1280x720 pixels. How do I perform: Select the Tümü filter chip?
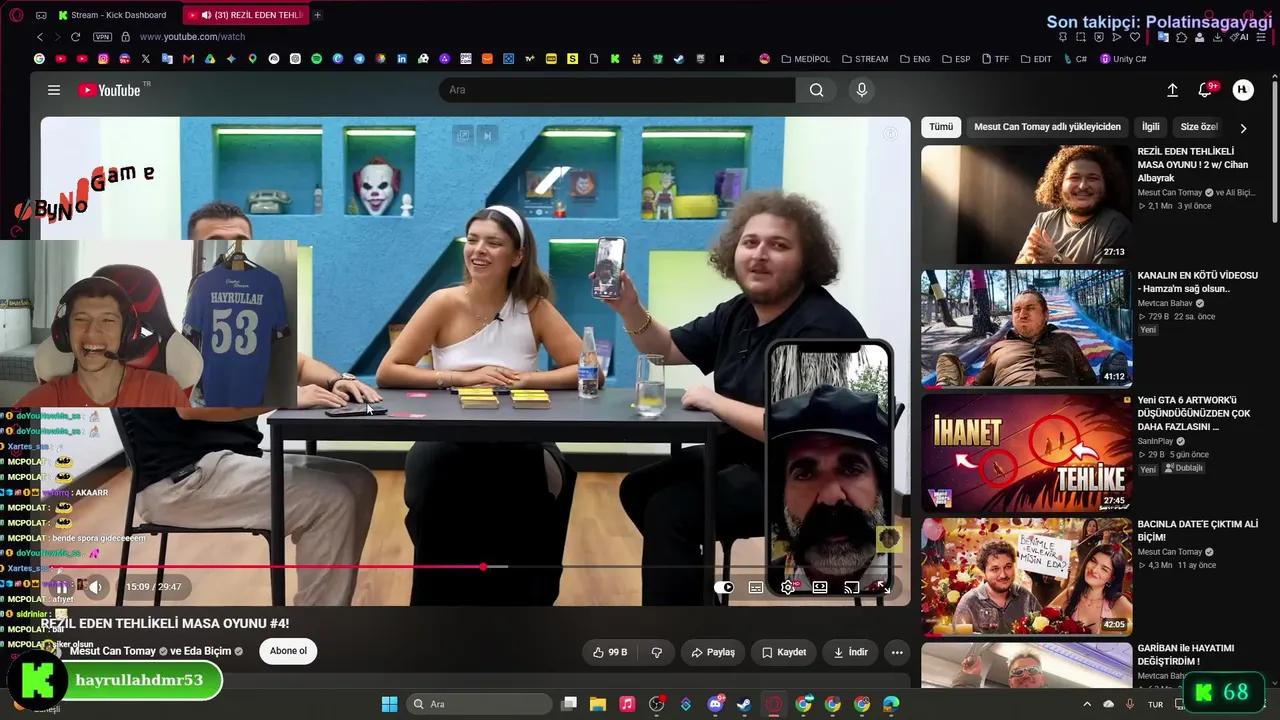pos(941,127)
